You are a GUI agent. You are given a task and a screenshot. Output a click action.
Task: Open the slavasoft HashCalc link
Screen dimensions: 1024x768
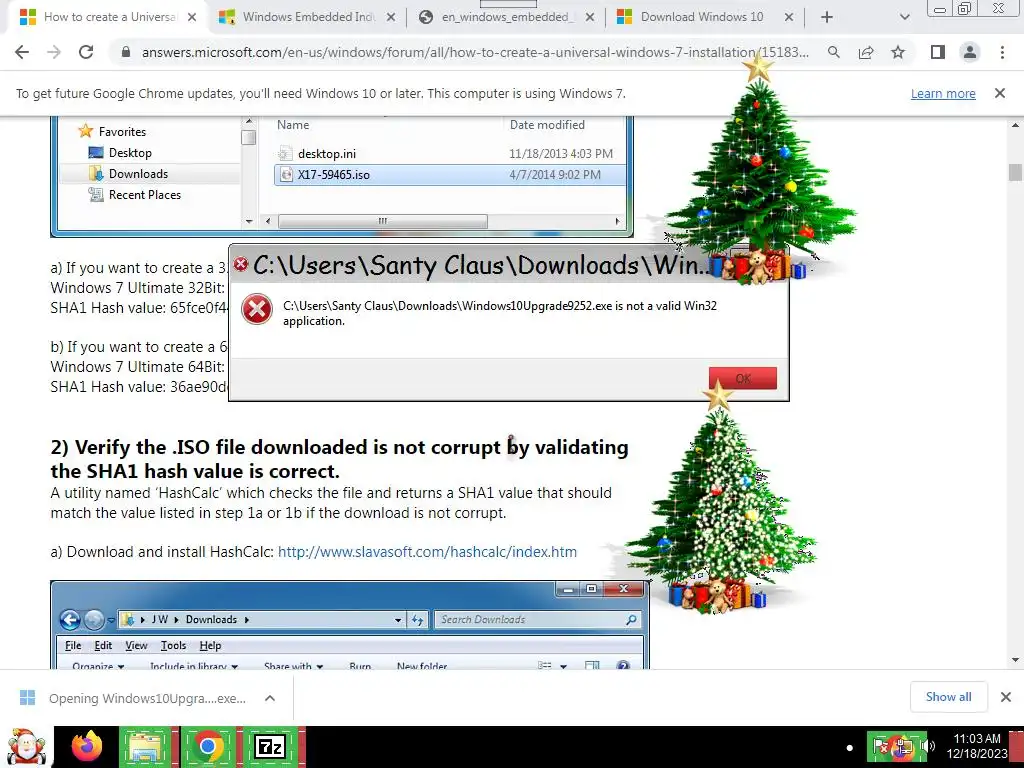[x=427, y=552]
